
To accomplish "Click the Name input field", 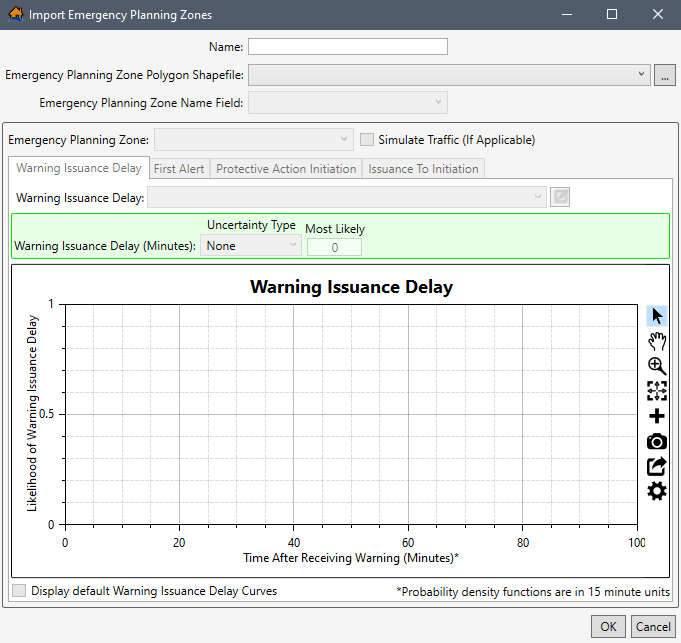I will click(348, 46).
